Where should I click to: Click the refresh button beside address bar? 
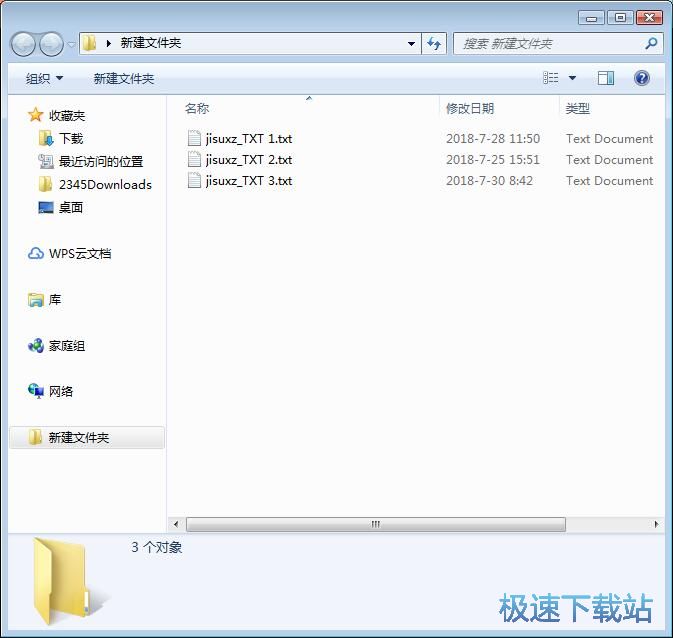434,43
